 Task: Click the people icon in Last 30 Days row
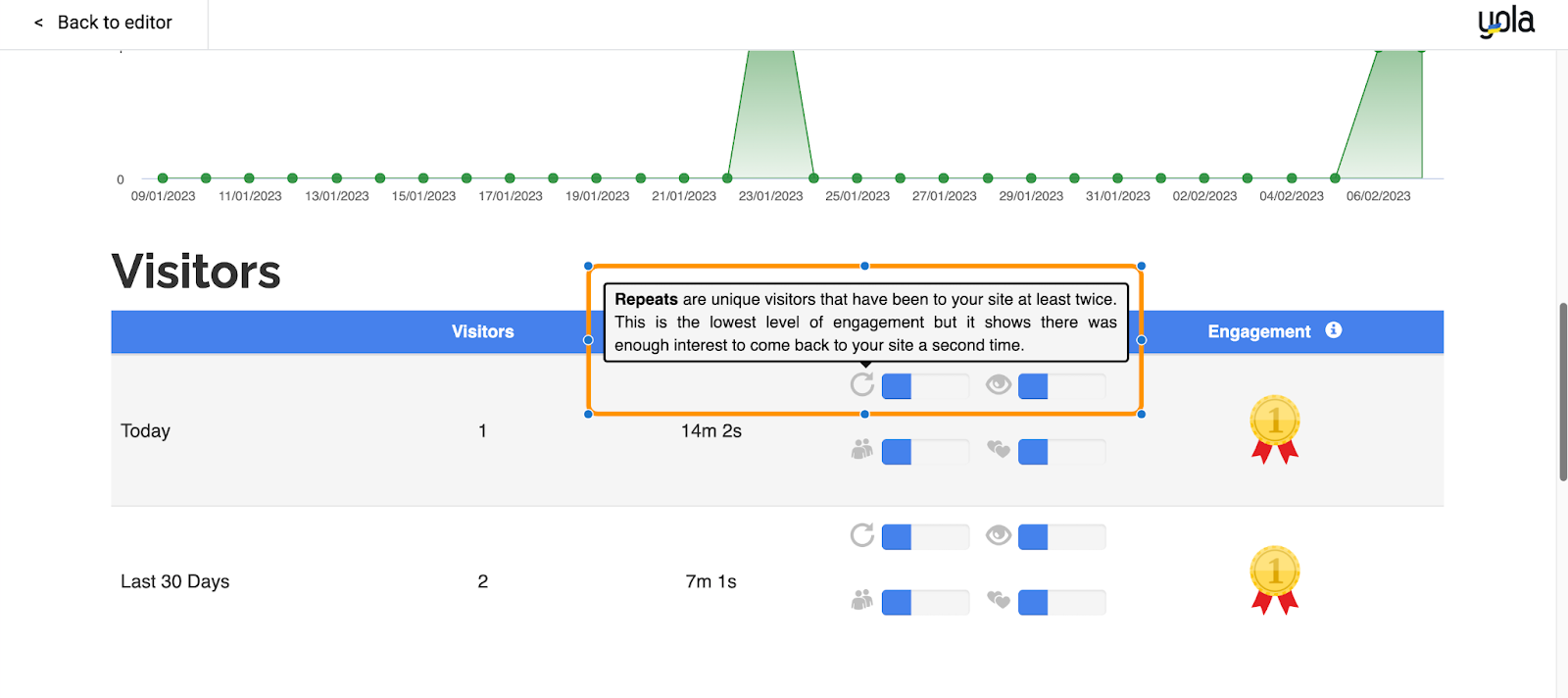[x=862, y=600]
